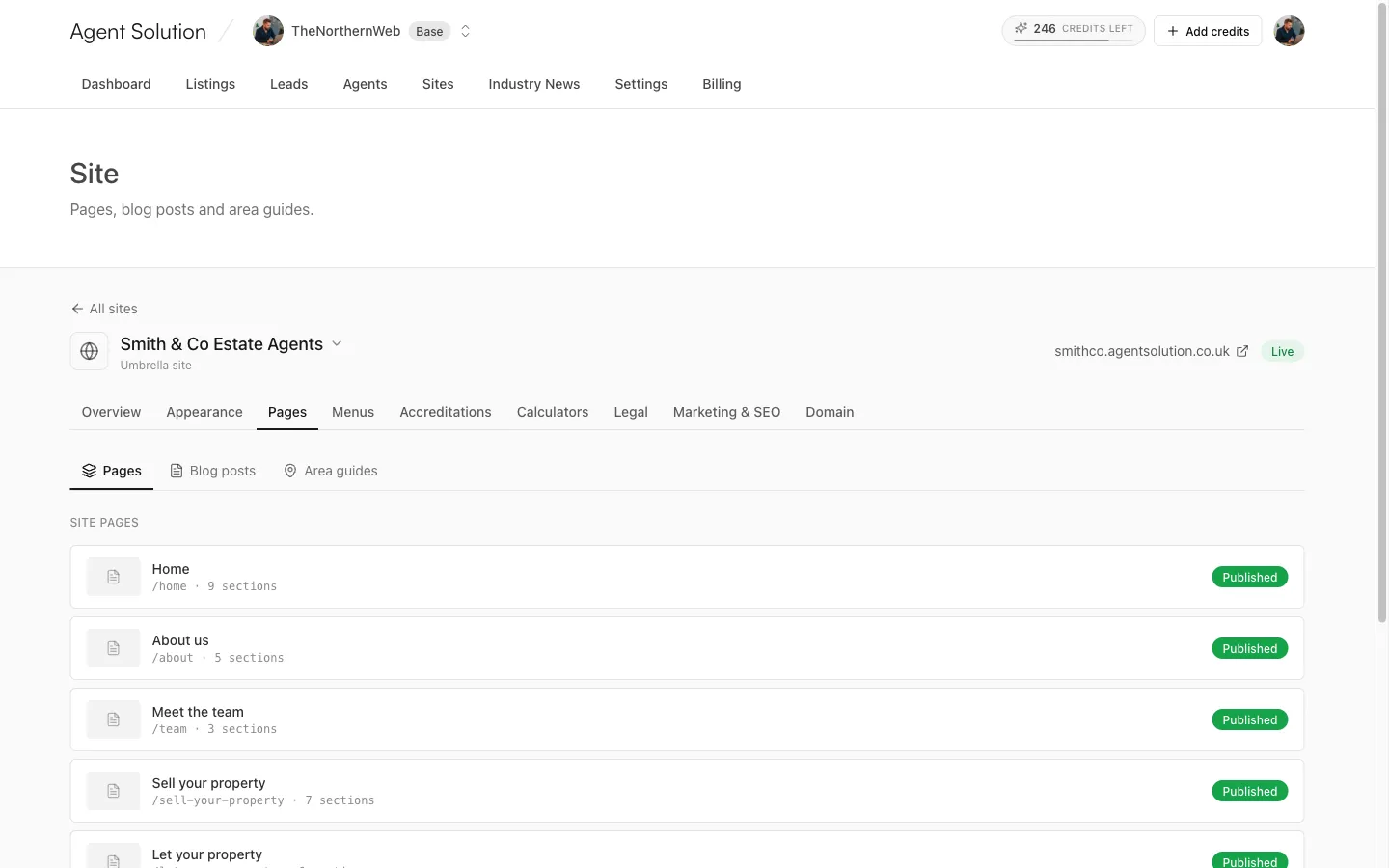Click the globe icon beside Smith & Co
This screenshot has width=1389, height=868.
[x=89, y=351]
